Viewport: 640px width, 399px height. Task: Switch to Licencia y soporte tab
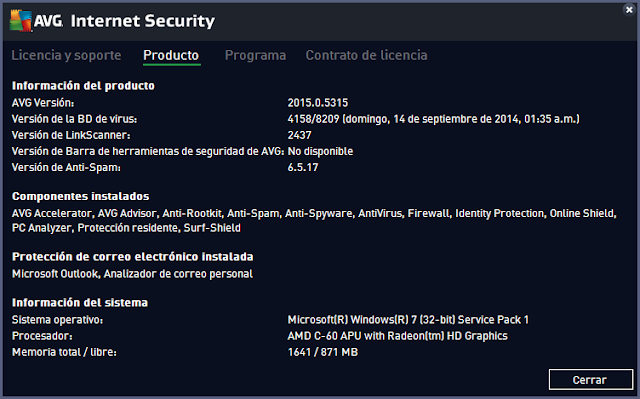pos(66,55)
